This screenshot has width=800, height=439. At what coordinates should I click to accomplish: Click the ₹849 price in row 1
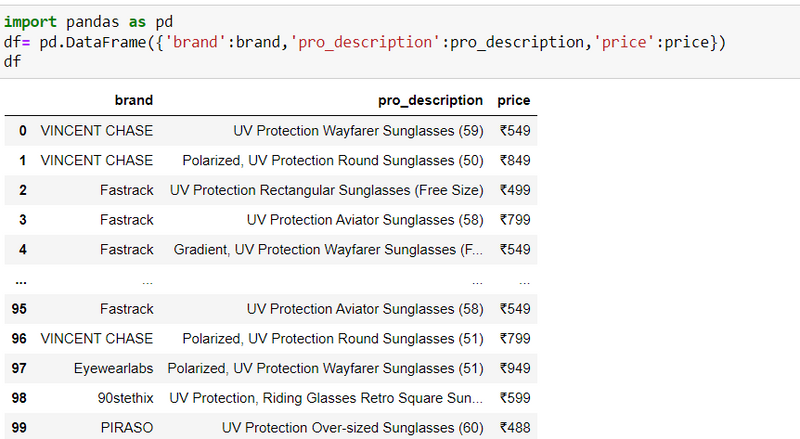click(515, 160)
